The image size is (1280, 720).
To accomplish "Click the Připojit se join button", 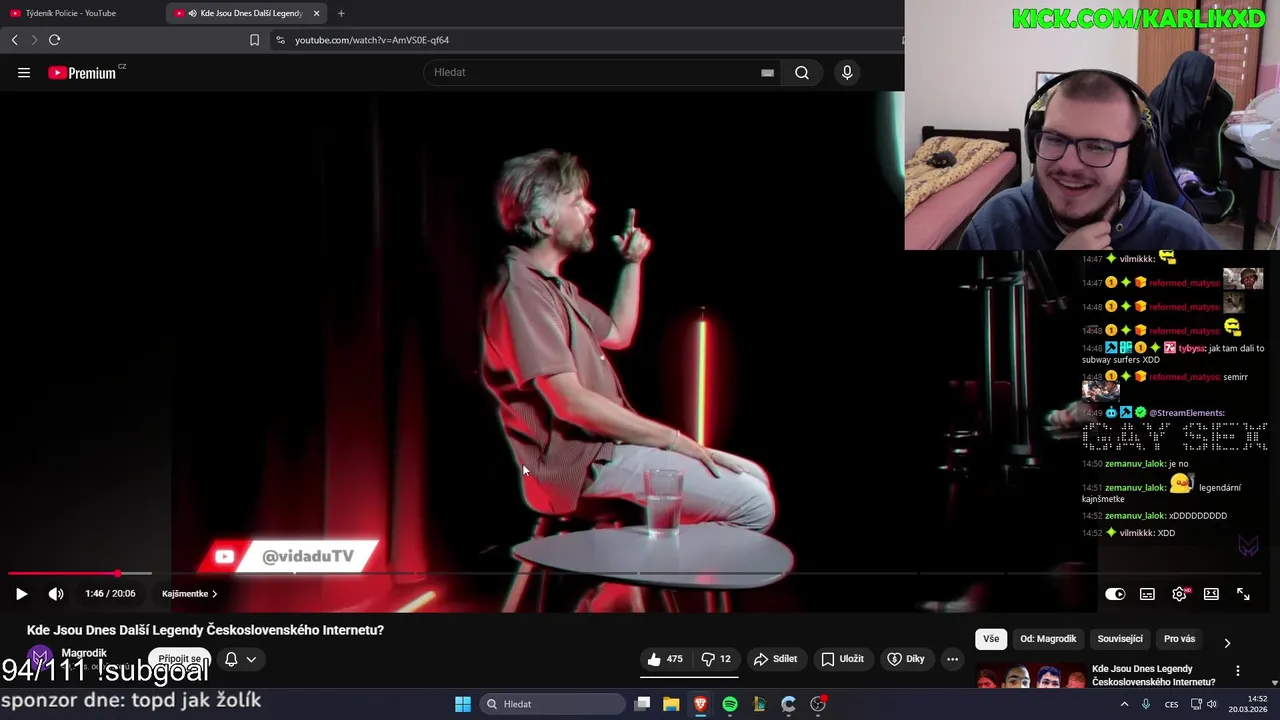I will click(180, 659).
